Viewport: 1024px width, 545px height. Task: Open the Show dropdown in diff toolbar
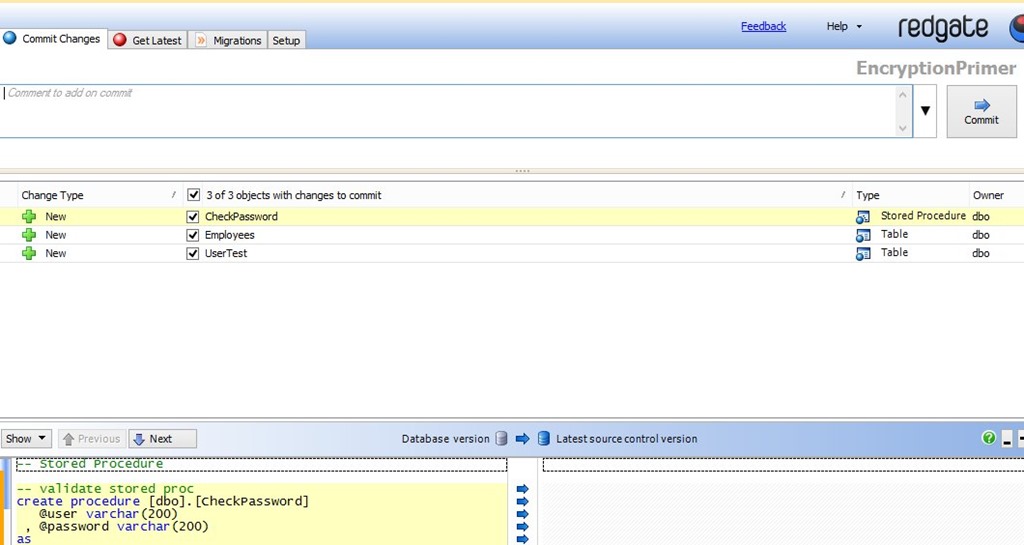pos(26,439)
